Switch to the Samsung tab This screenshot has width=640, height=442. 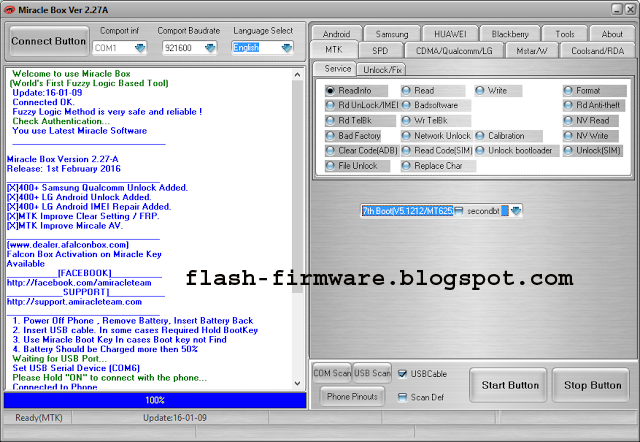tap(392, 34)
